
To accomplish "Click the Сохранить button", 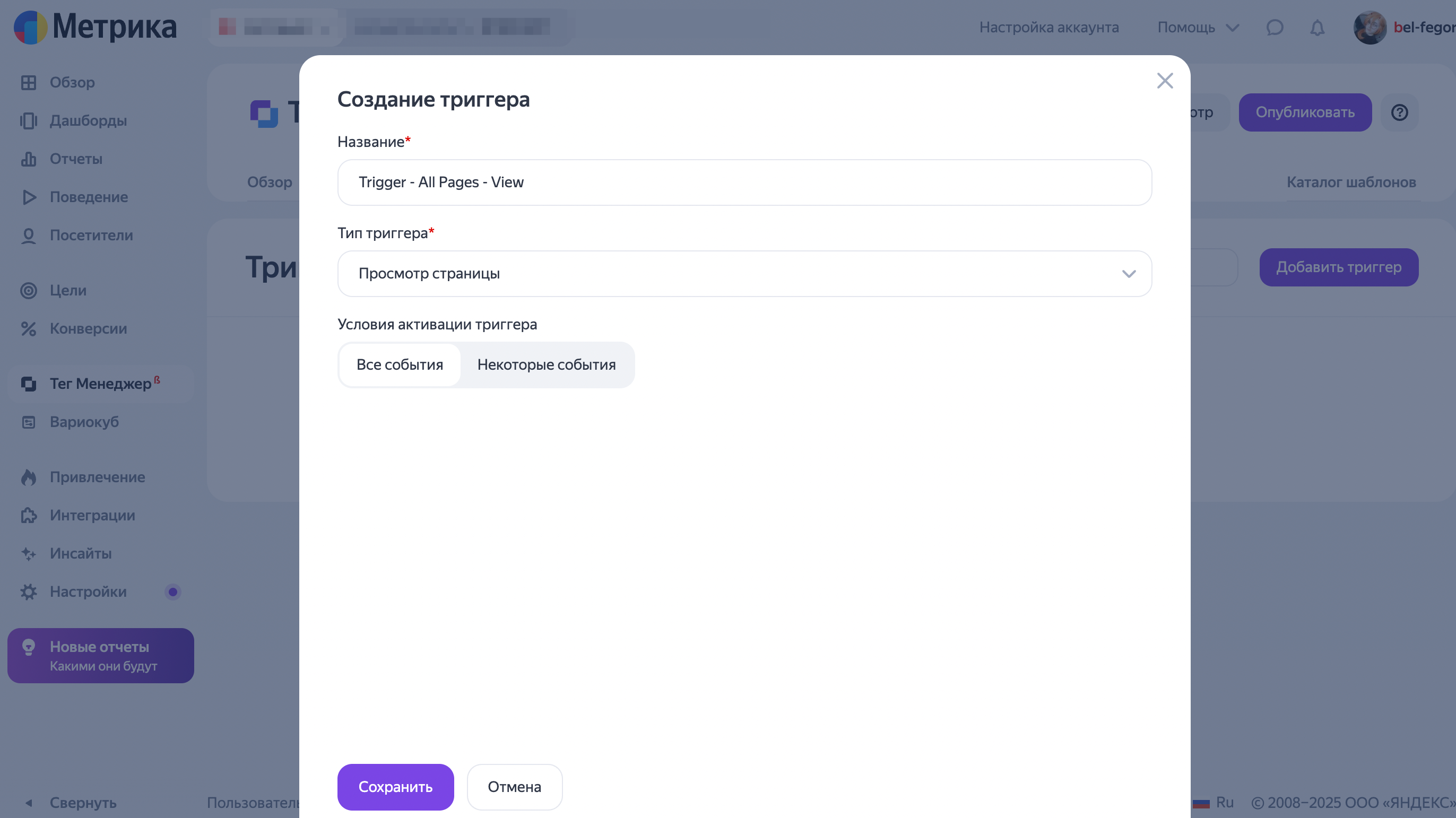I will tap(395, 786).
